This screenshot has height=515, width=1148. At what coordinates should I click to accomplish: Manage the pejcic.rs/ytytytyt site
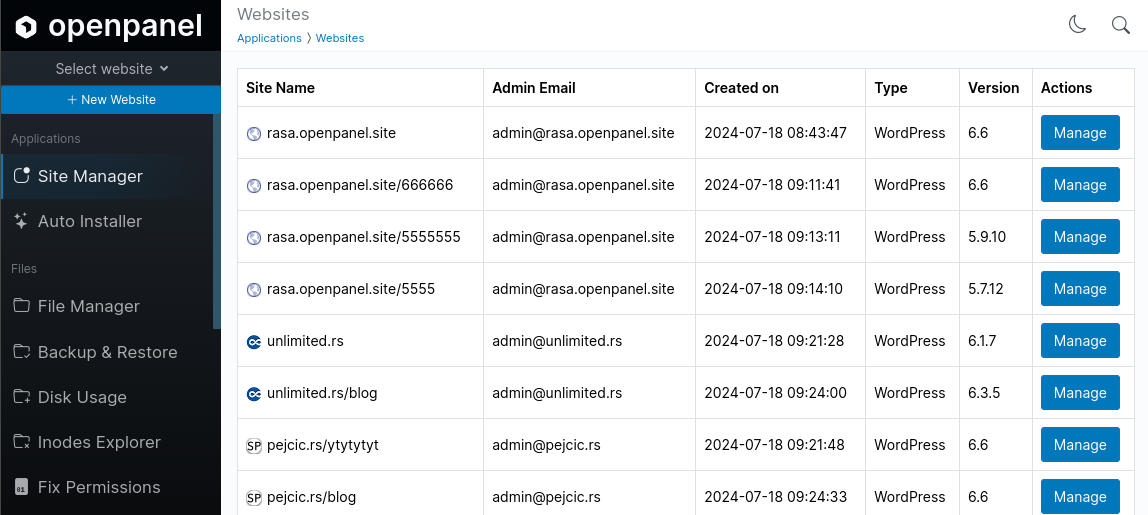tap(1080, 445)
